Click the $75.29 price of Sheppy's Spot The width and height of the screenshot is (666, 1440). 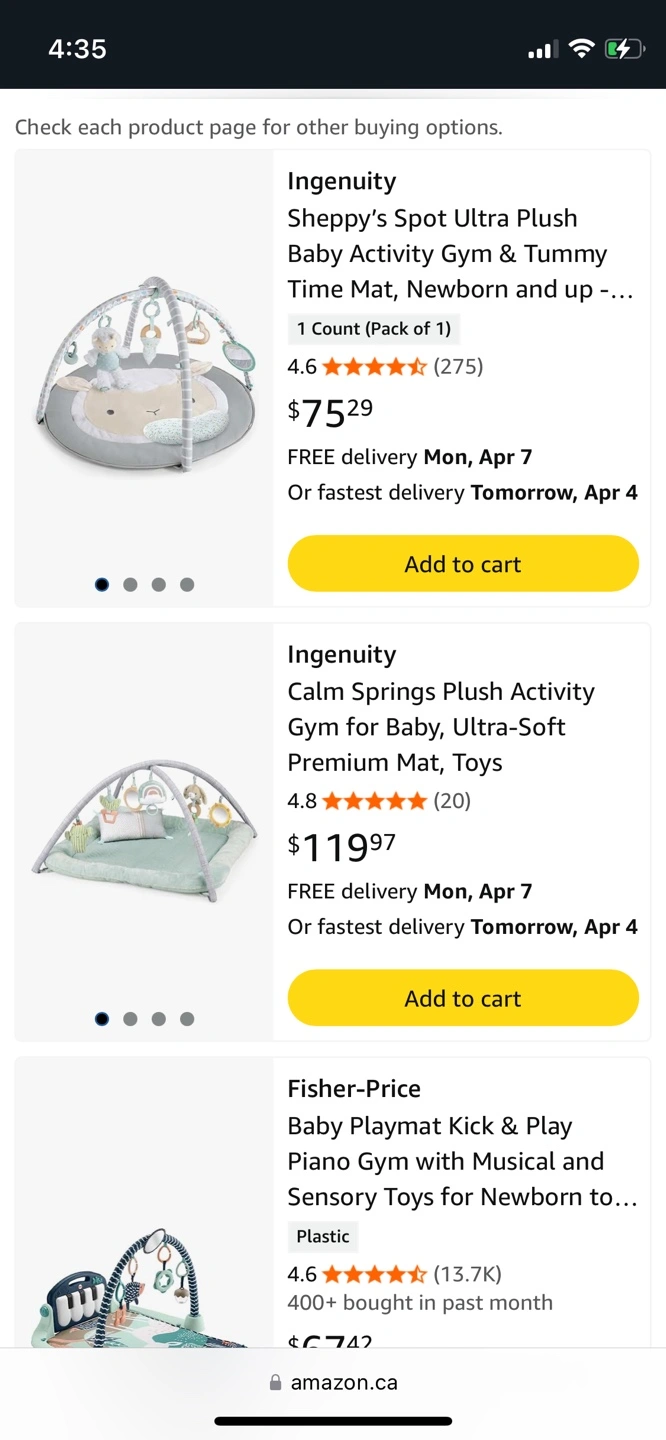[x=330, y=411]
